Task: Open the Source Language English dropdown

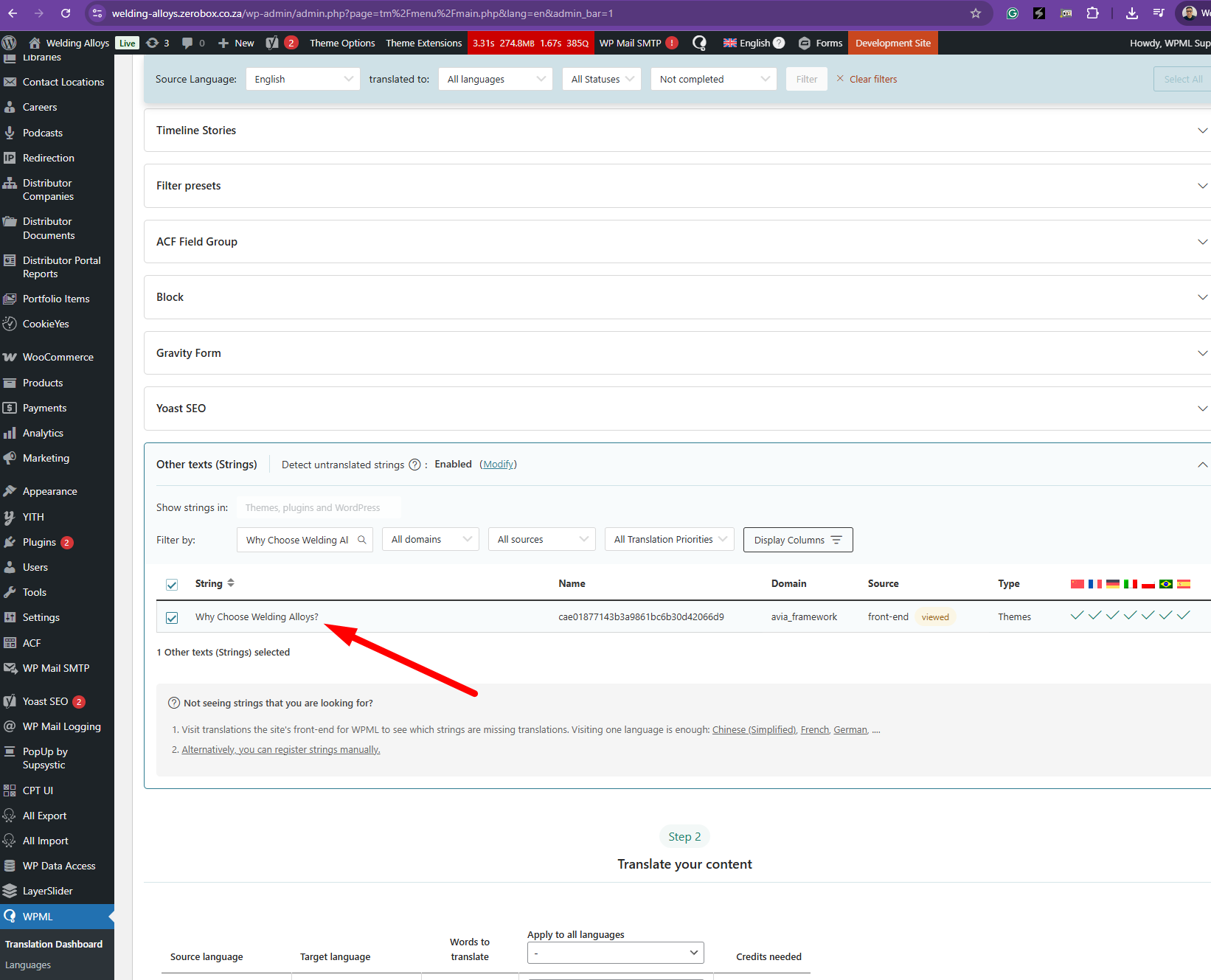Action: coord(302,79)
